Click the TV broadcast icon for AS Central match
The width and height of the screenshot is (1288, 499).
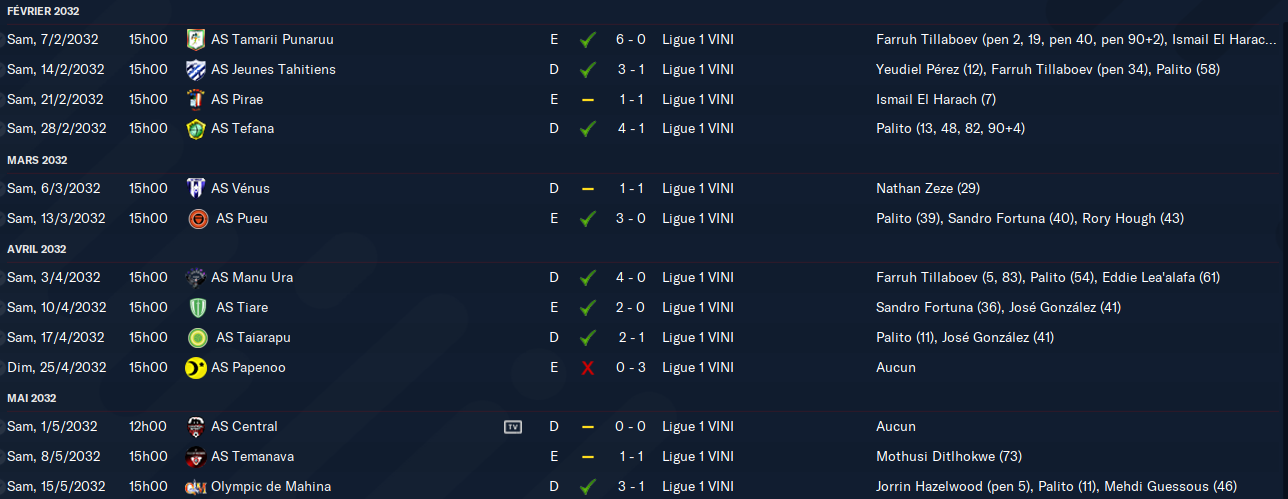pos(513,427)
